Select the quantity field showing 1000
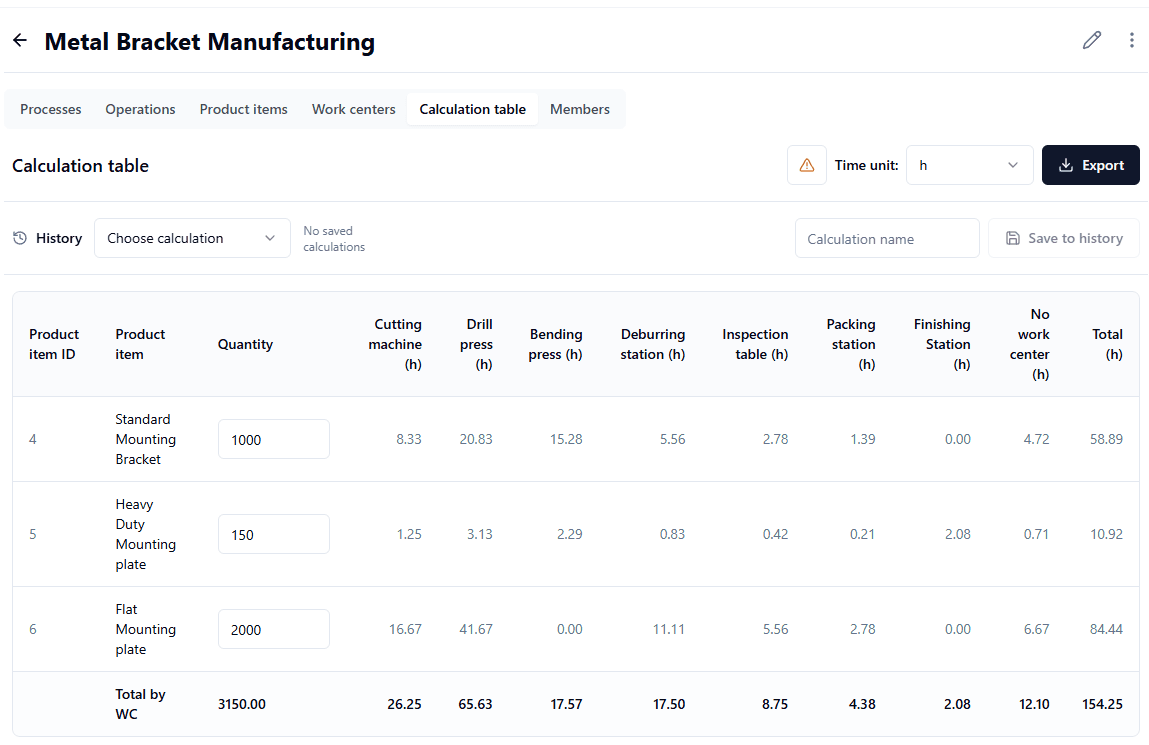The width and height of the screenshot is (1149, 745). tap(273, 438)
